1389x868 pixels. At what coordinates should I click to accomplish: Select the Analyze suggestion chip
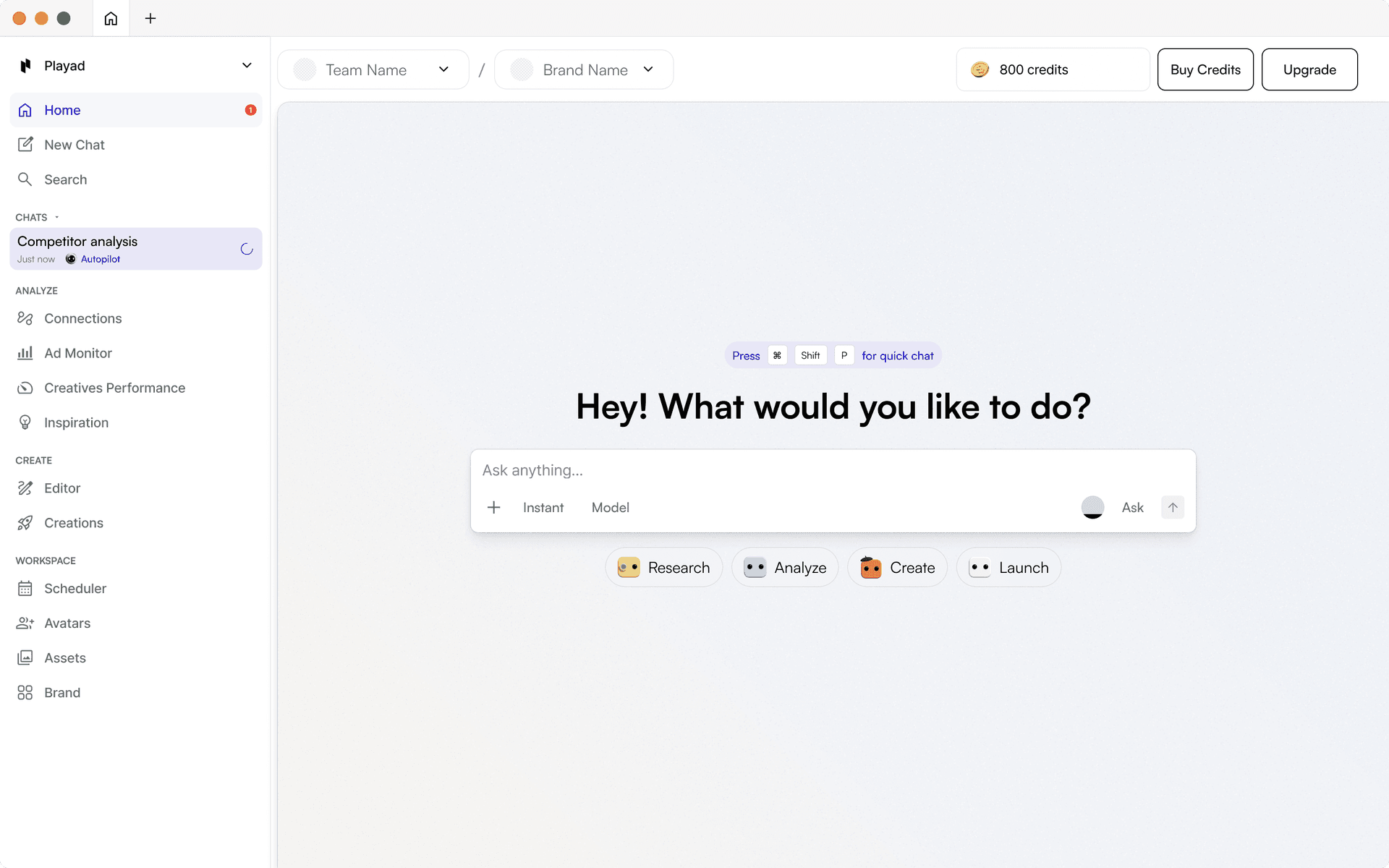coord(785,568)
